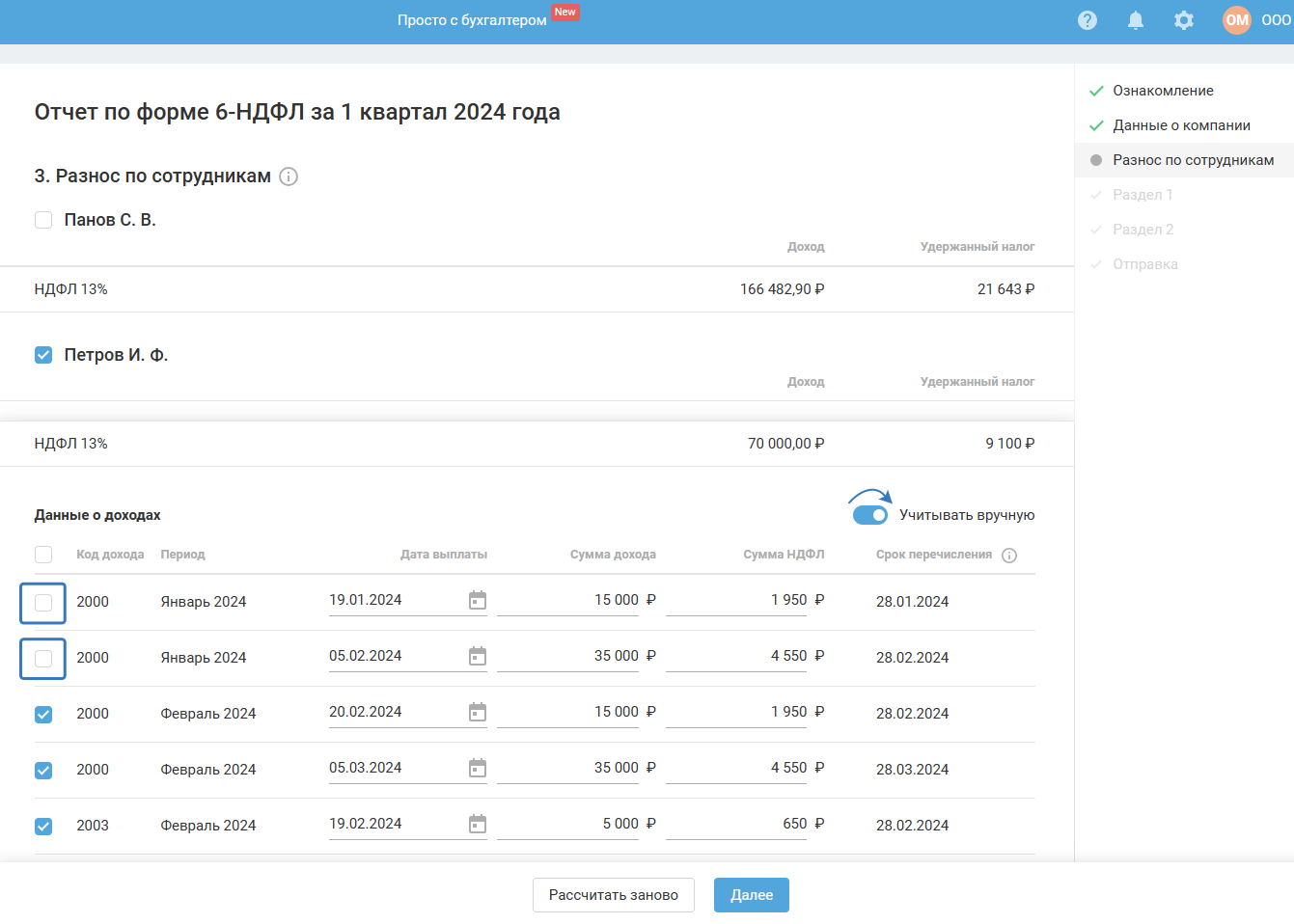Open settings gear icon in header
This screenshot has width=1294, height=924.
coord(1184,20)
